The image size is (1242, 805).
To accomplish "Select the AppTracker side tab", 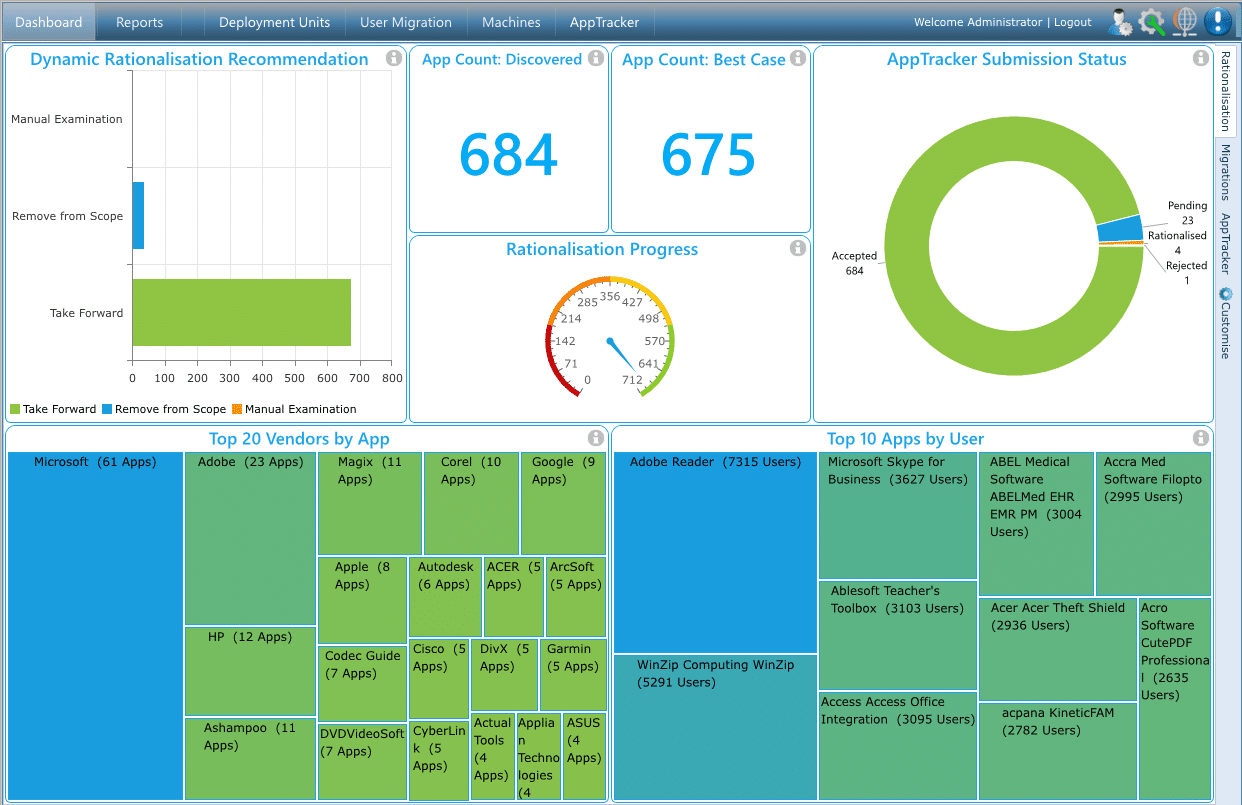I will tap(1225, 243).
